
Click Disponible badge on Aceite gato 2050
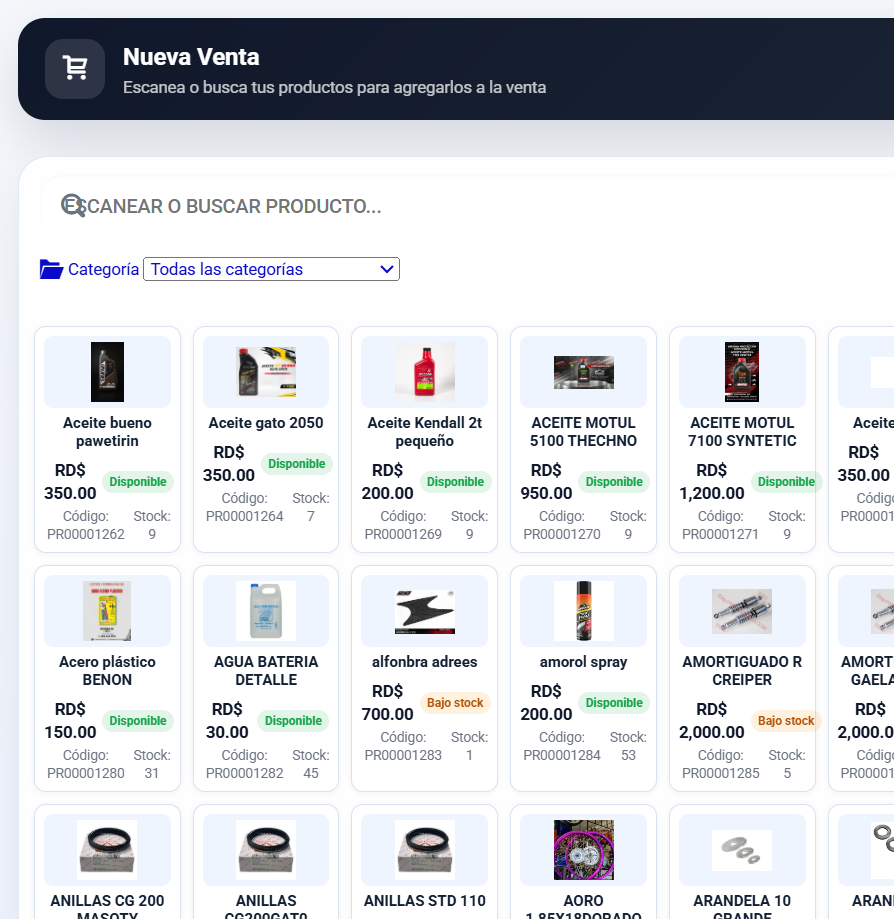(297, 464)
